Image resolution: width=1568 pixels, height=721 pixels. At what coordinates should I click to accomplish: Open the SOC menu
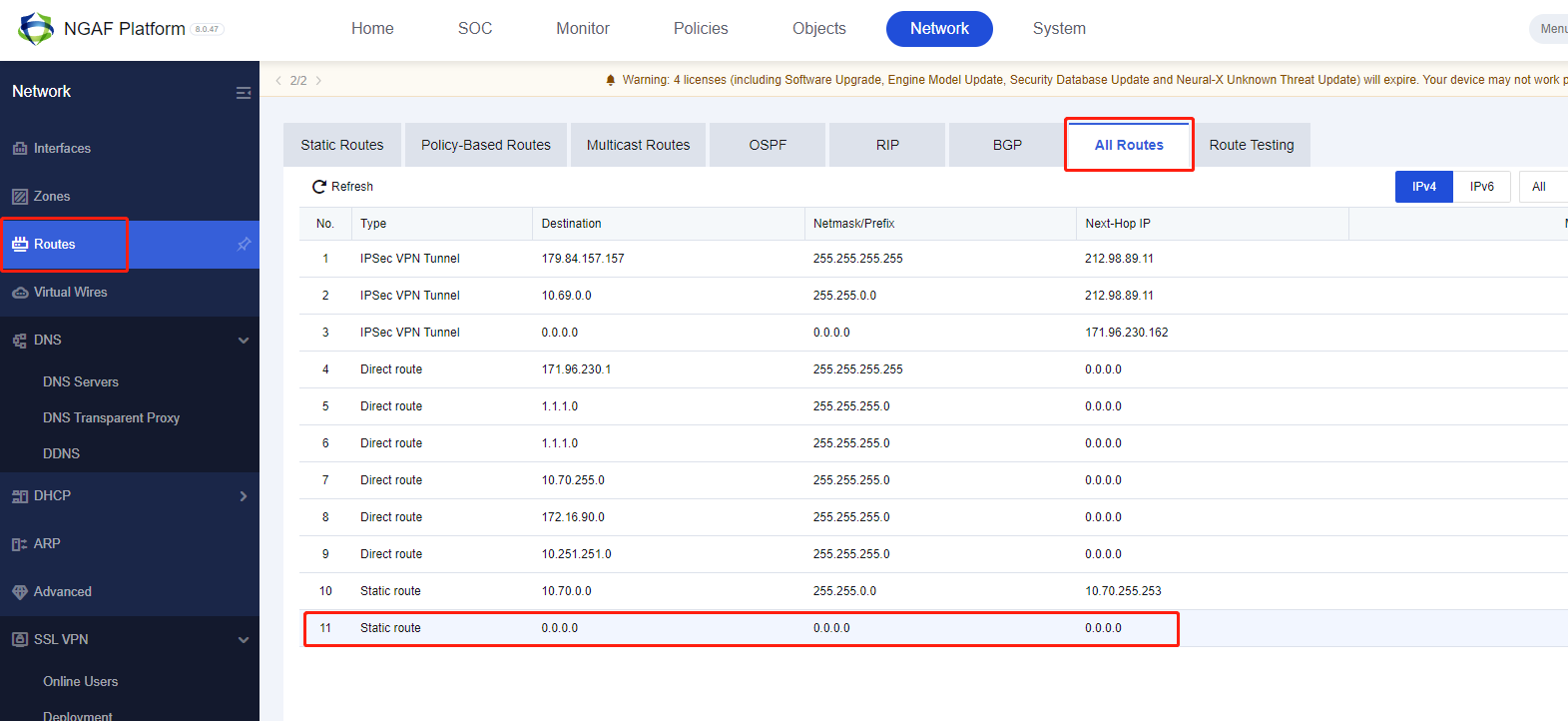click(475, 29)
